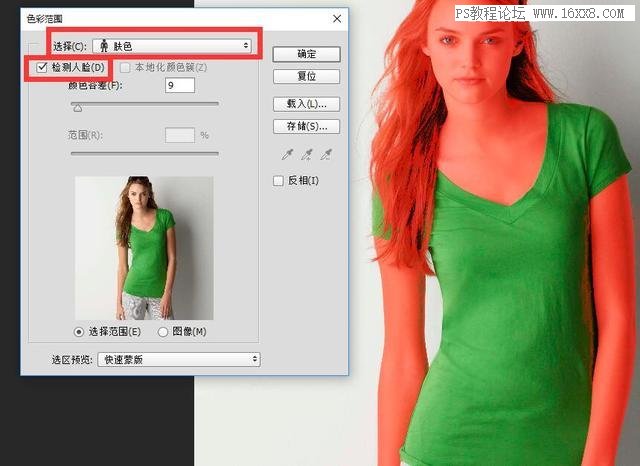The width and height of the screenshot is (640, 466).
Task: Choose the 选择范围 radio button
Action: click(79, 332)
